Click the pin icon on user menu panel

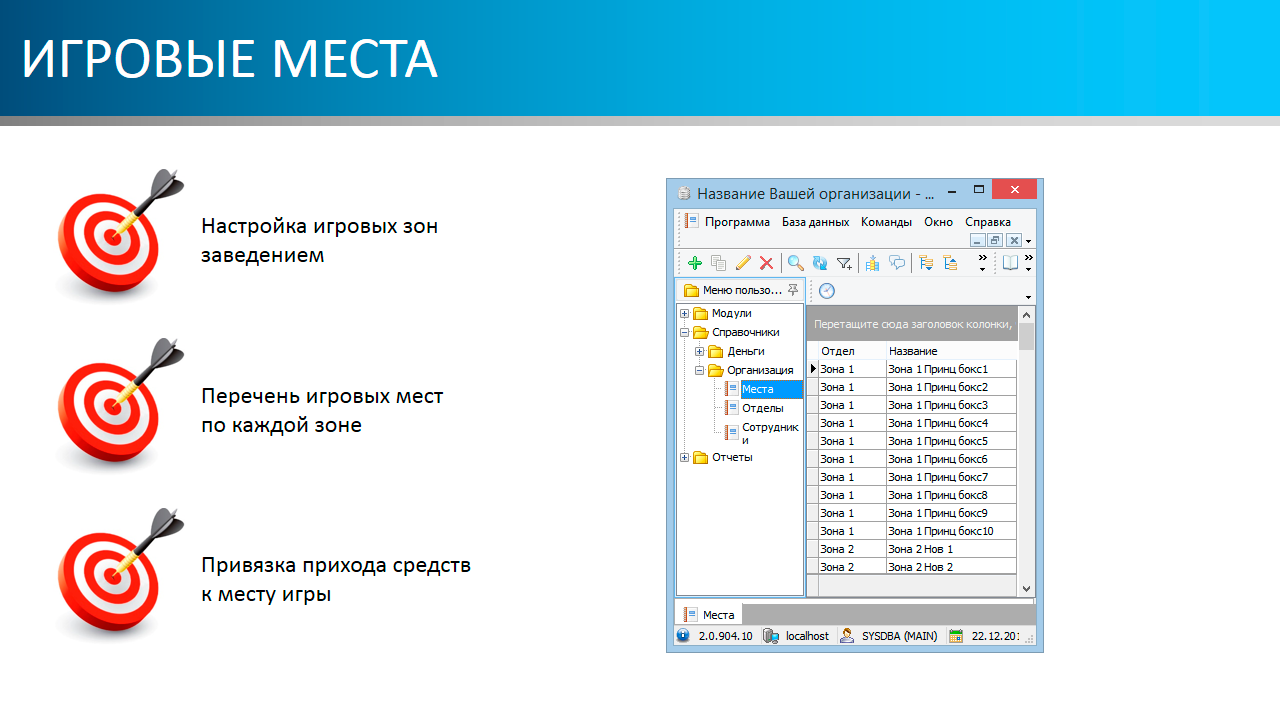(793, 290)
